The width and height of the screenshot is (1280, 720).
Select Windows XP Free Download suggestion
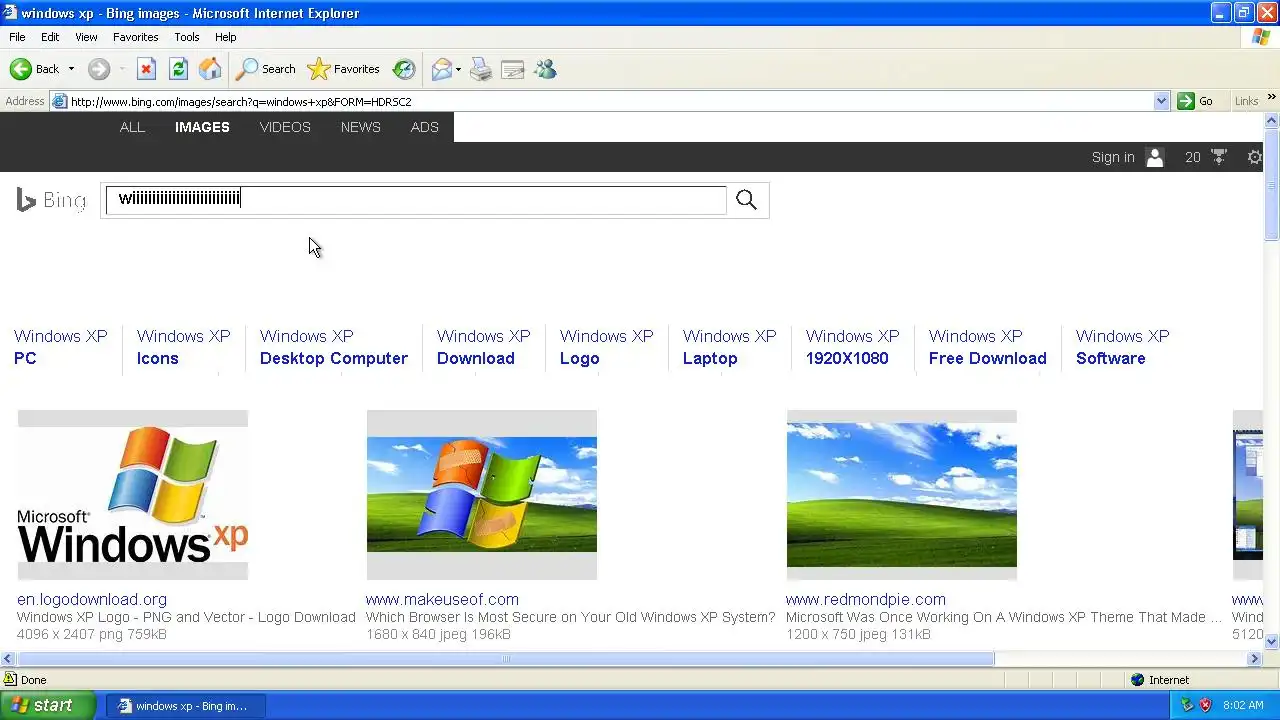987,347
